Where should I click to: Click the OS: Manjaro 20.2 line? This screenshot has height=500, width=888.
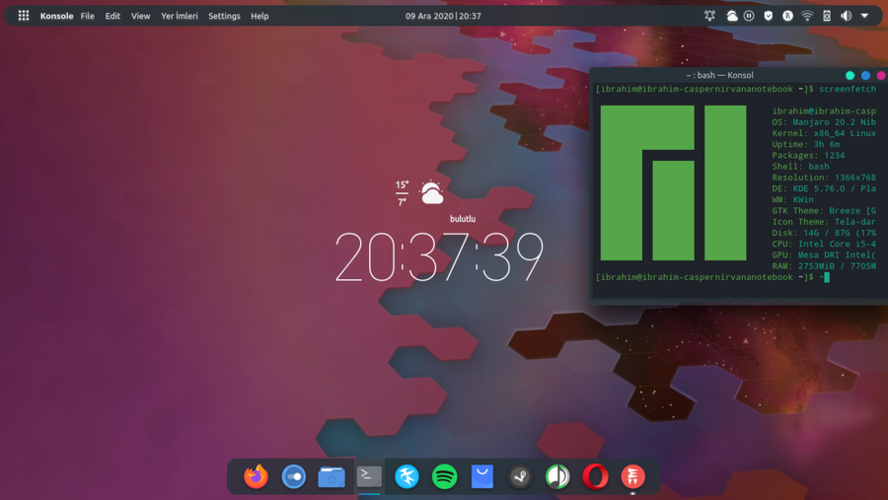pyautogui.click(x=824, y=122)
